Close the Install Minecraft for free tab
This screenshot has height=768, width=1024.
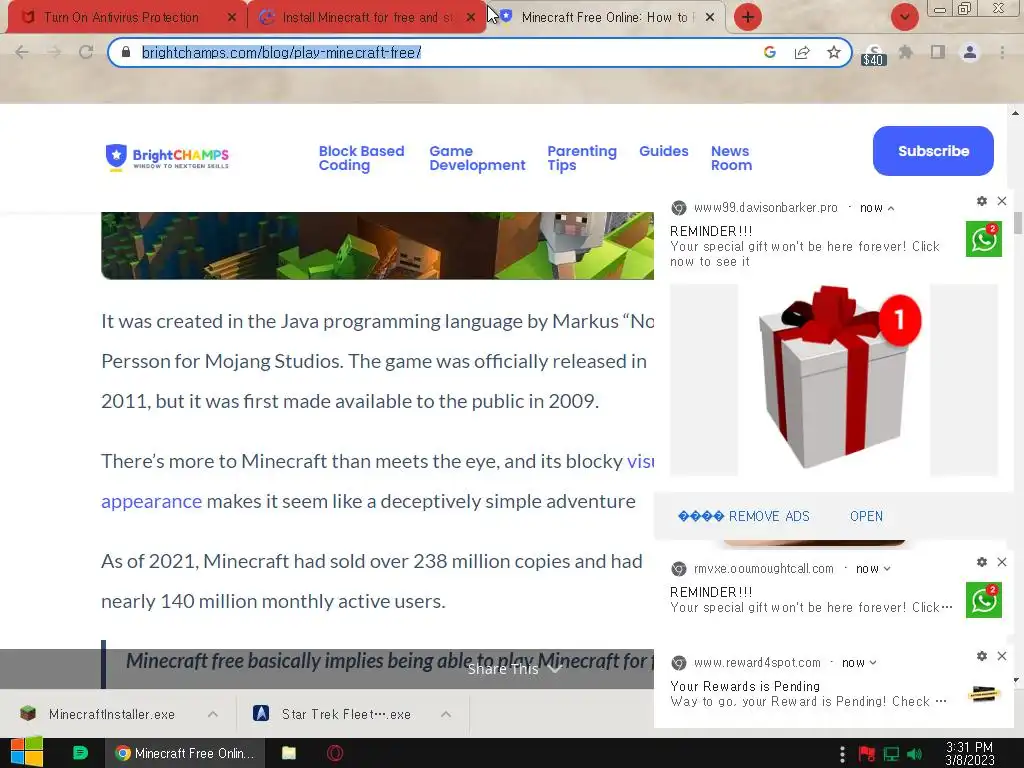471,18
